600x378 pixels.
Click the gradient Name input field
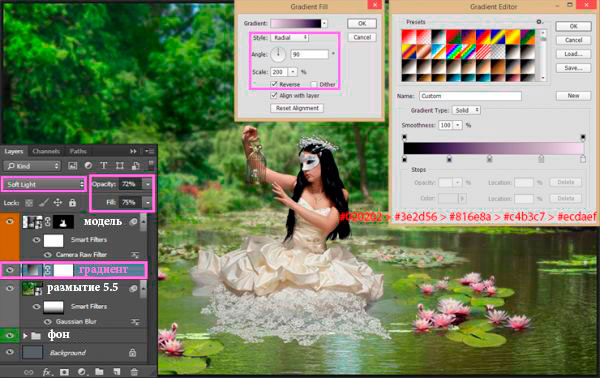(x=470, y=96)
